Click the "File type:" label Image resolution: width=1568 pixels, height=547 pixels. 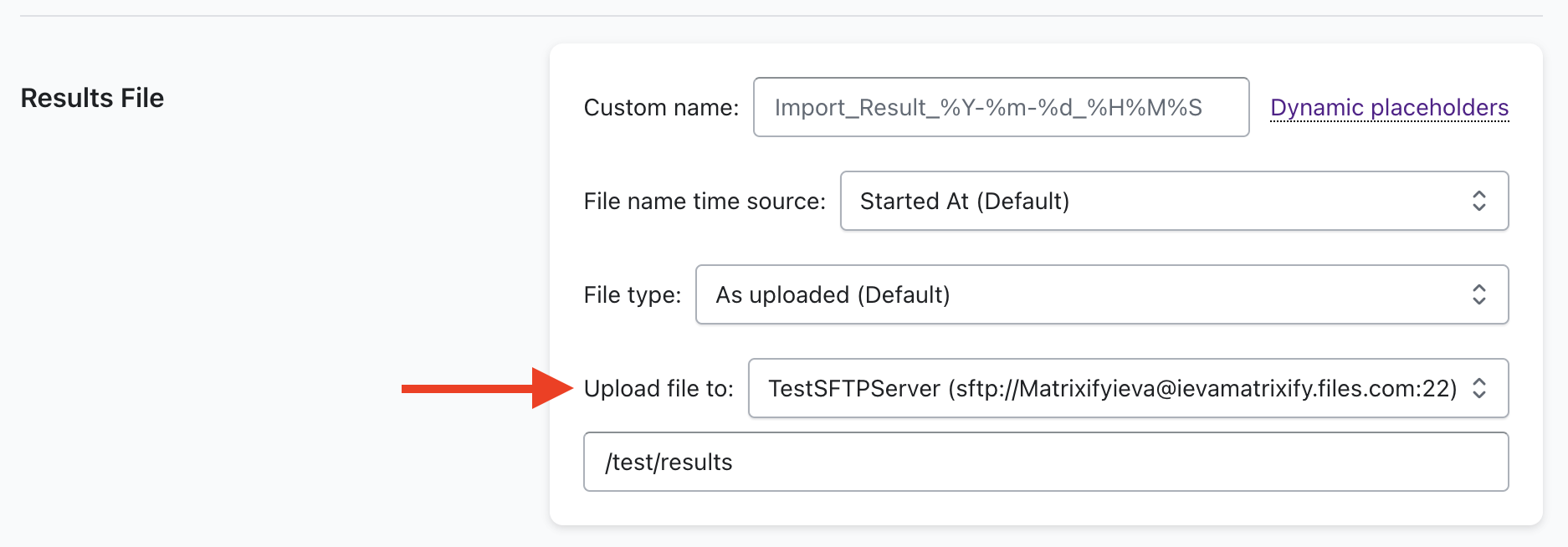632,295
